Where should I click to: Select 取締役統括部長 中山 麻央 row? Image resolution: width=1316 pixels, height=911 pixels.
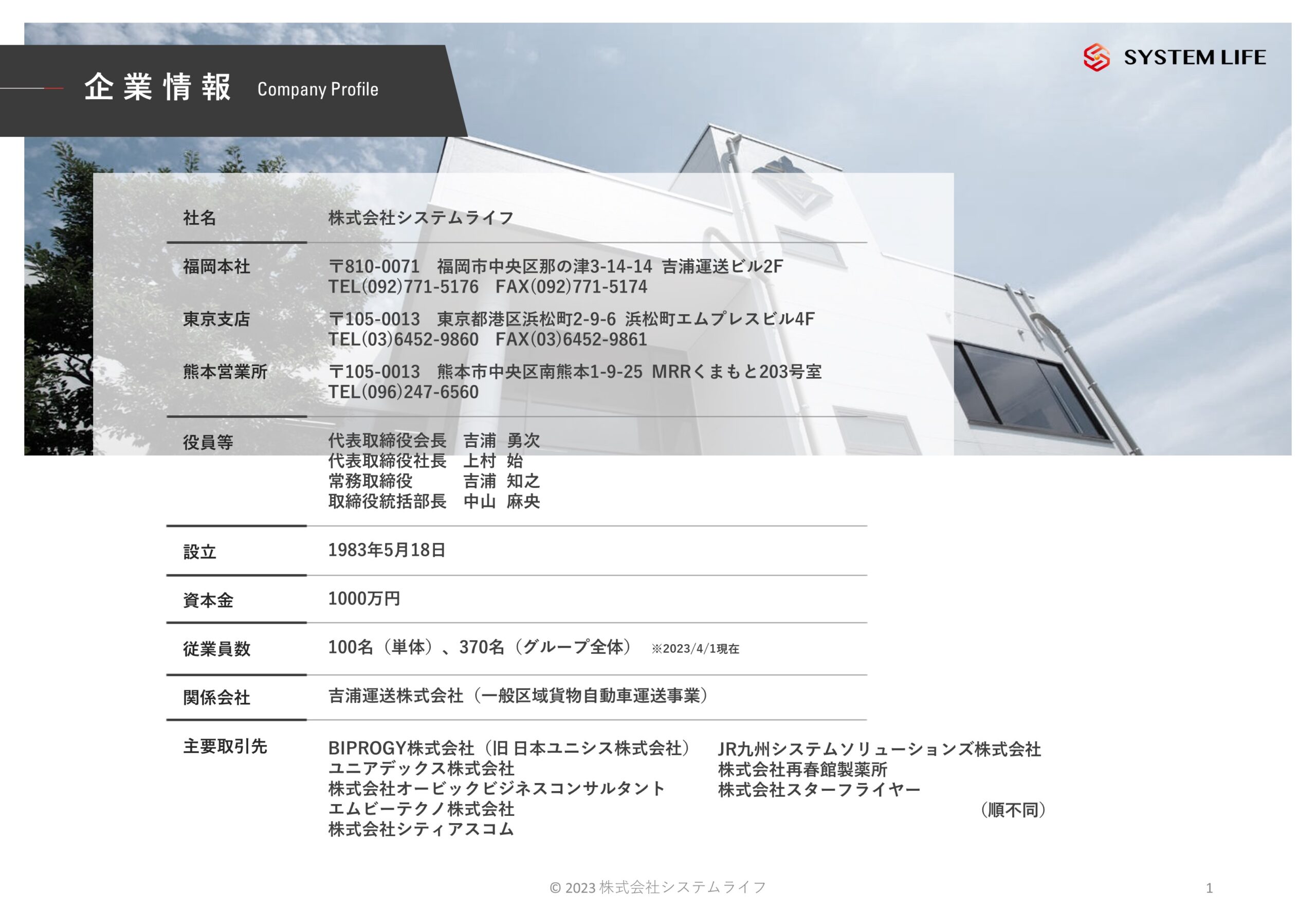tap(434, 501)
